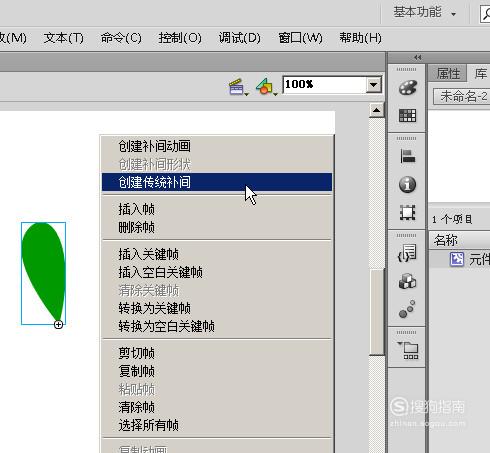The image size is (490, 453).
Task: Click the 未命名-2 document selector
Action: click(x=462, y=97)
